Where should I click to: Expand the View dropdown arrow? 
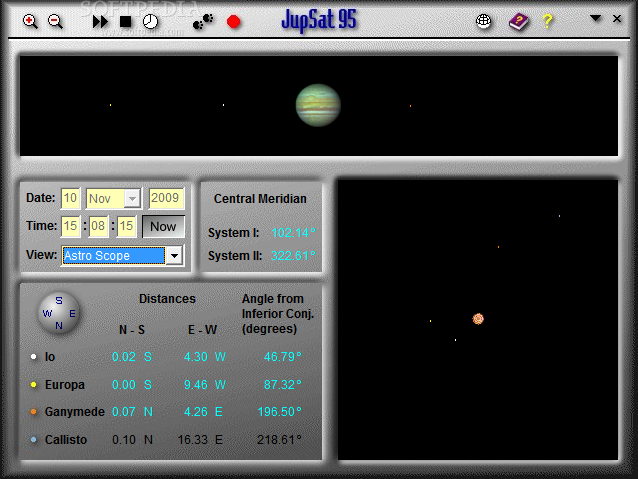(174, 256)
